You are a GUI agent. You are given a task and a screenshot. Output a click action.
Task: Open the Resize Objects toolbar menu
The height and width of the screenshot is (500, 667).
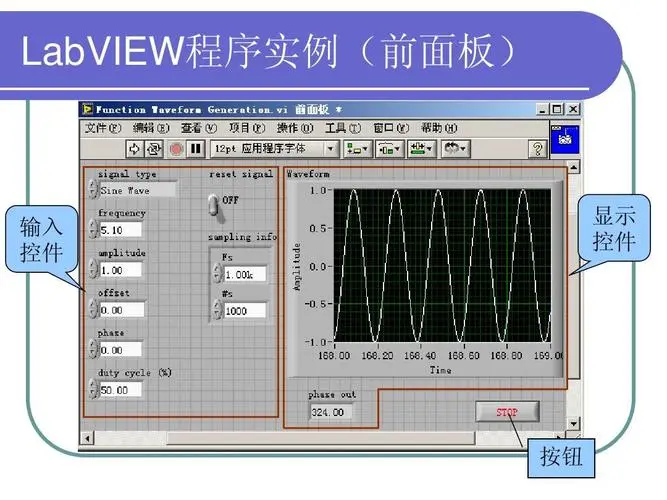coord(421,149)
